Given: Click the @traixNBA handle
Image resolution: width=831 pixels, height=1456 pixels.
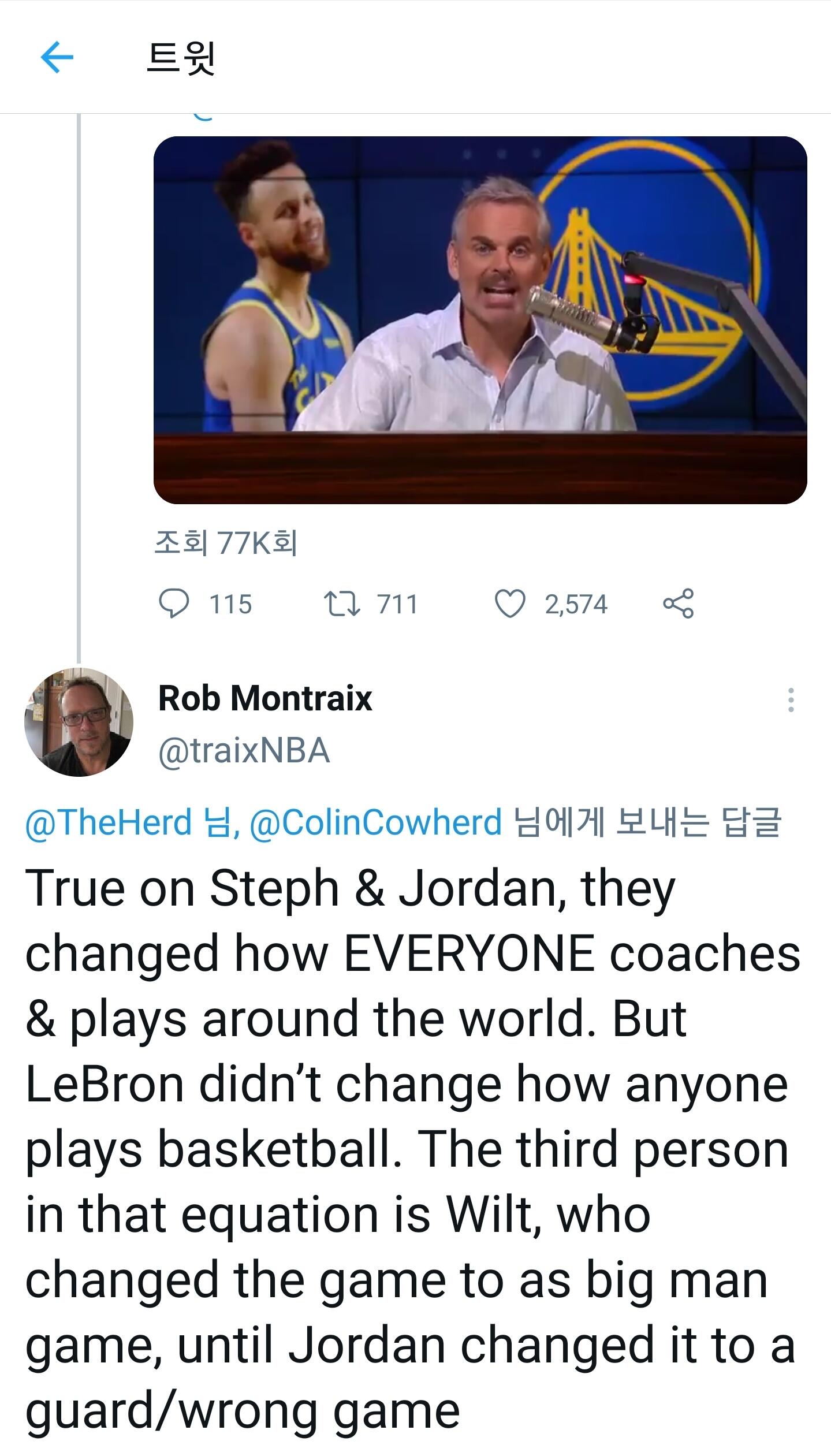Looking at the screenshot, I should (244, 751).
